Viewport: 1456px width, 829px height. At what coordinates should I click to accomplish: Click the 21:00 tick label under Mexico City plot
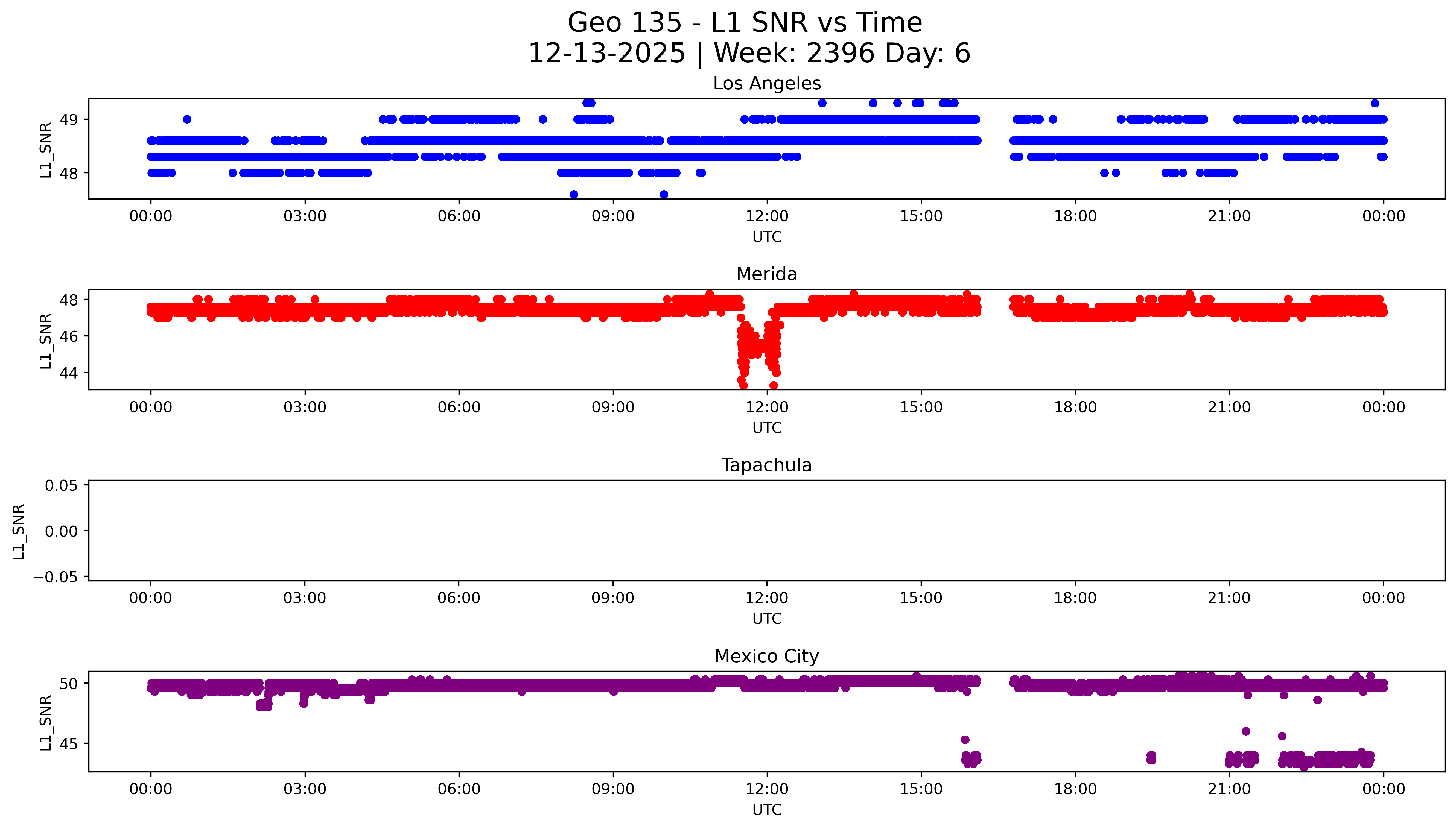1229,790
